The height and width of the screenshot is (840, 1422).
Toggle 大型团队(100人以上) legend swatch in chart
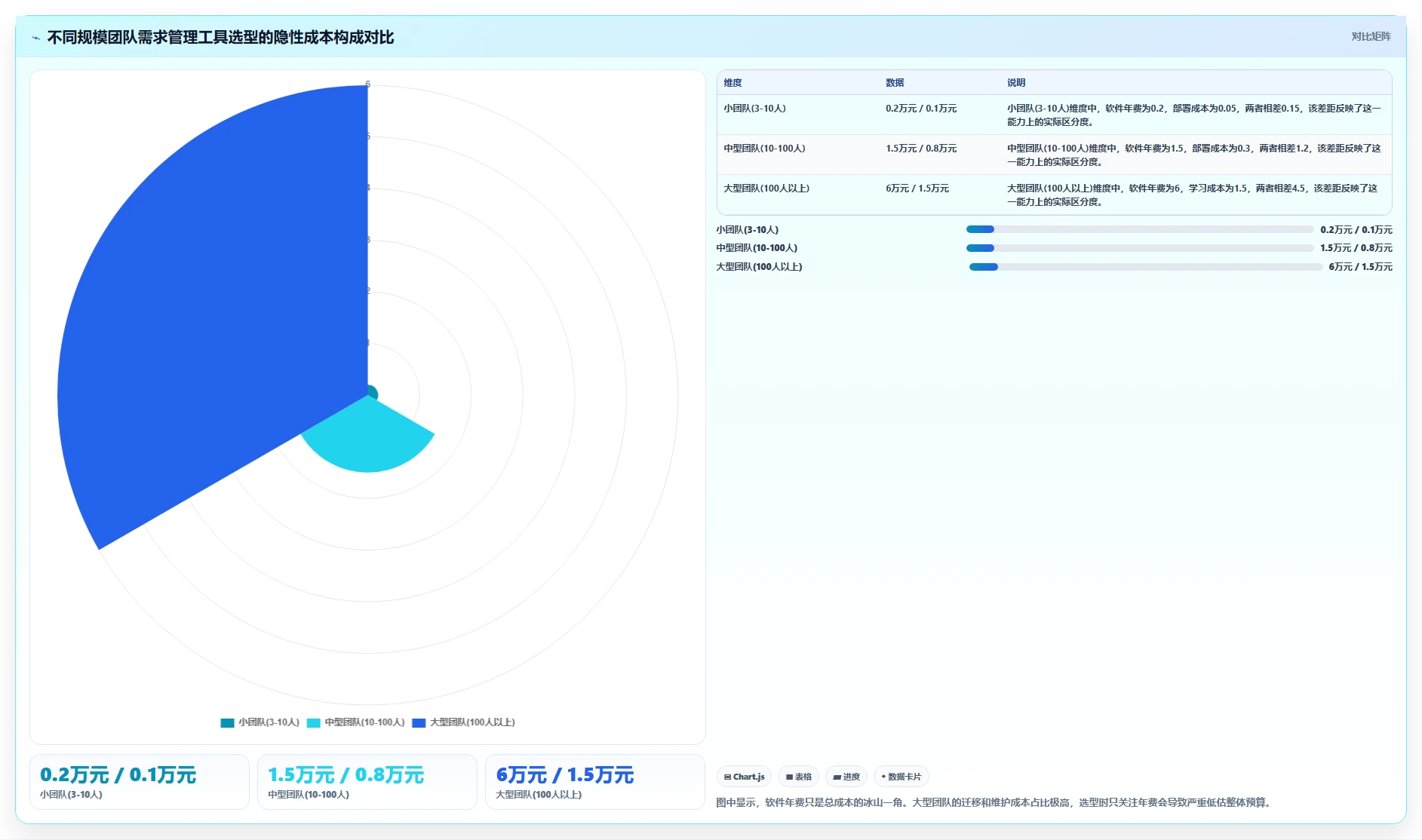pos(419,722)
